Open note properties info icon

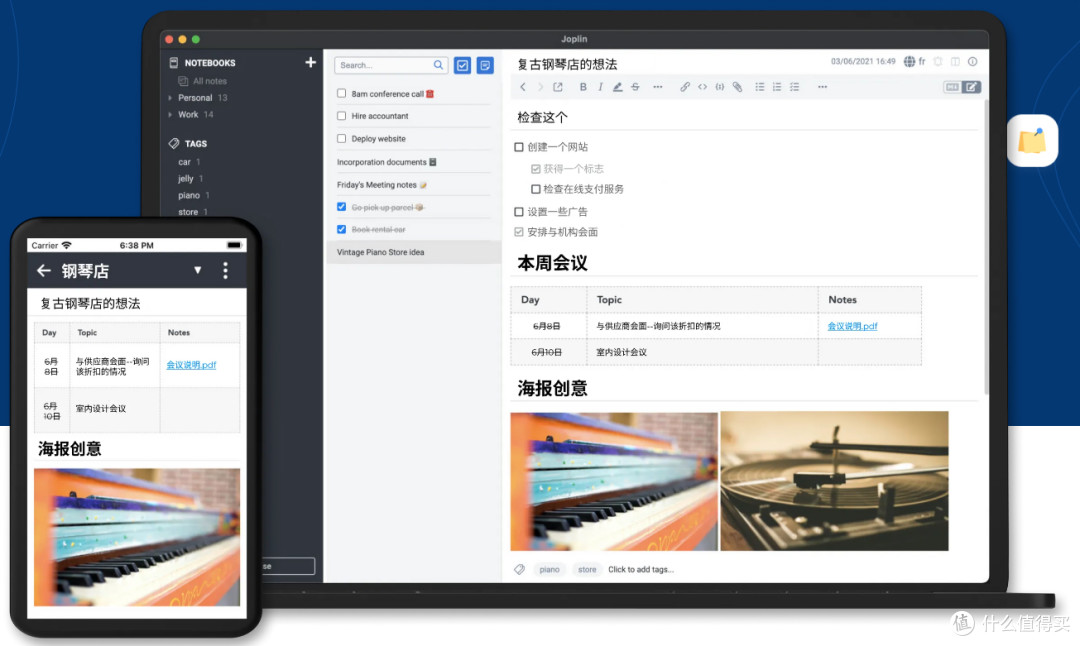coord(973,61)
